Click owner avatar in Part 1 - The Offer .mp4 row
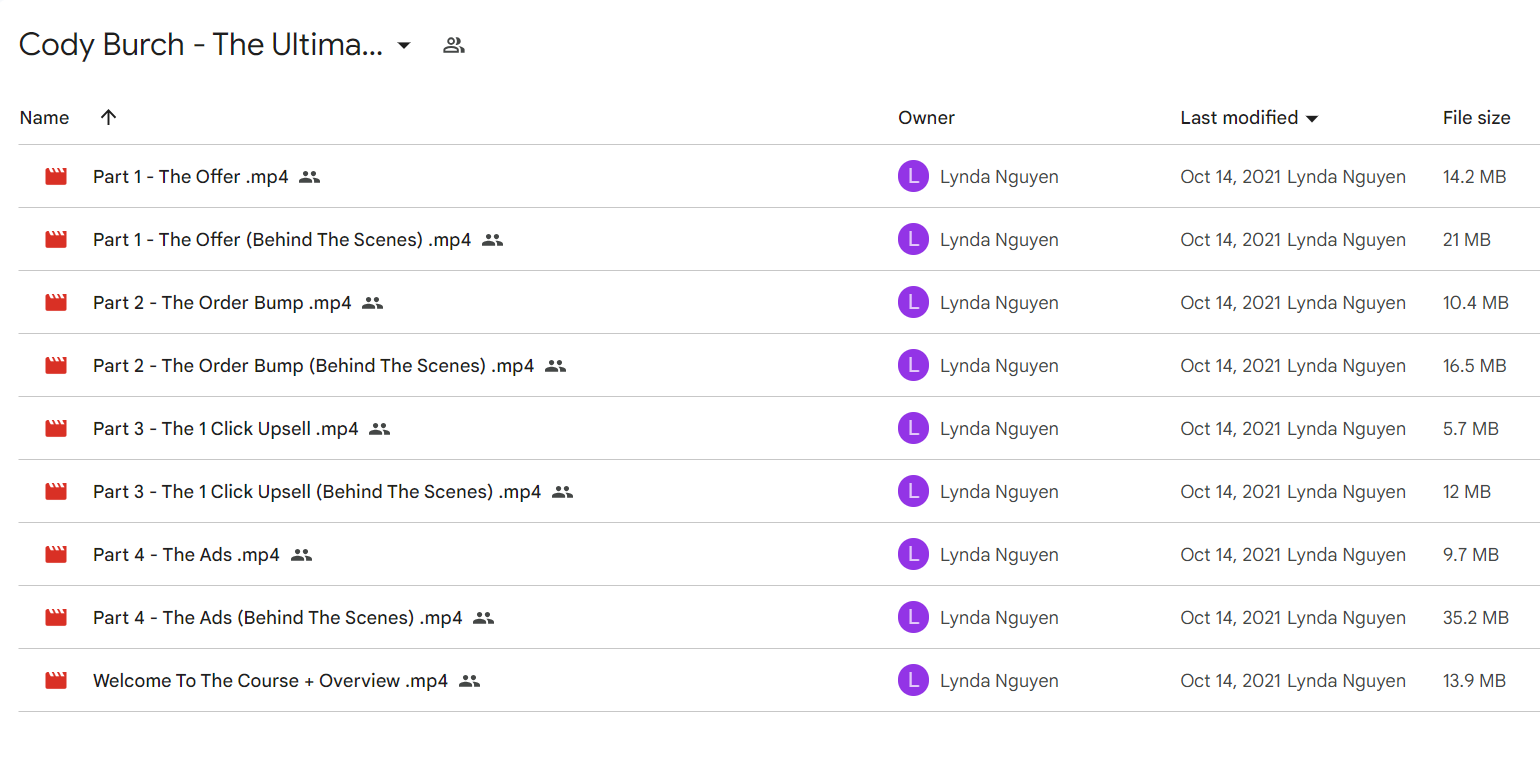Screen dimensions: 1540x764 point(913,177)
